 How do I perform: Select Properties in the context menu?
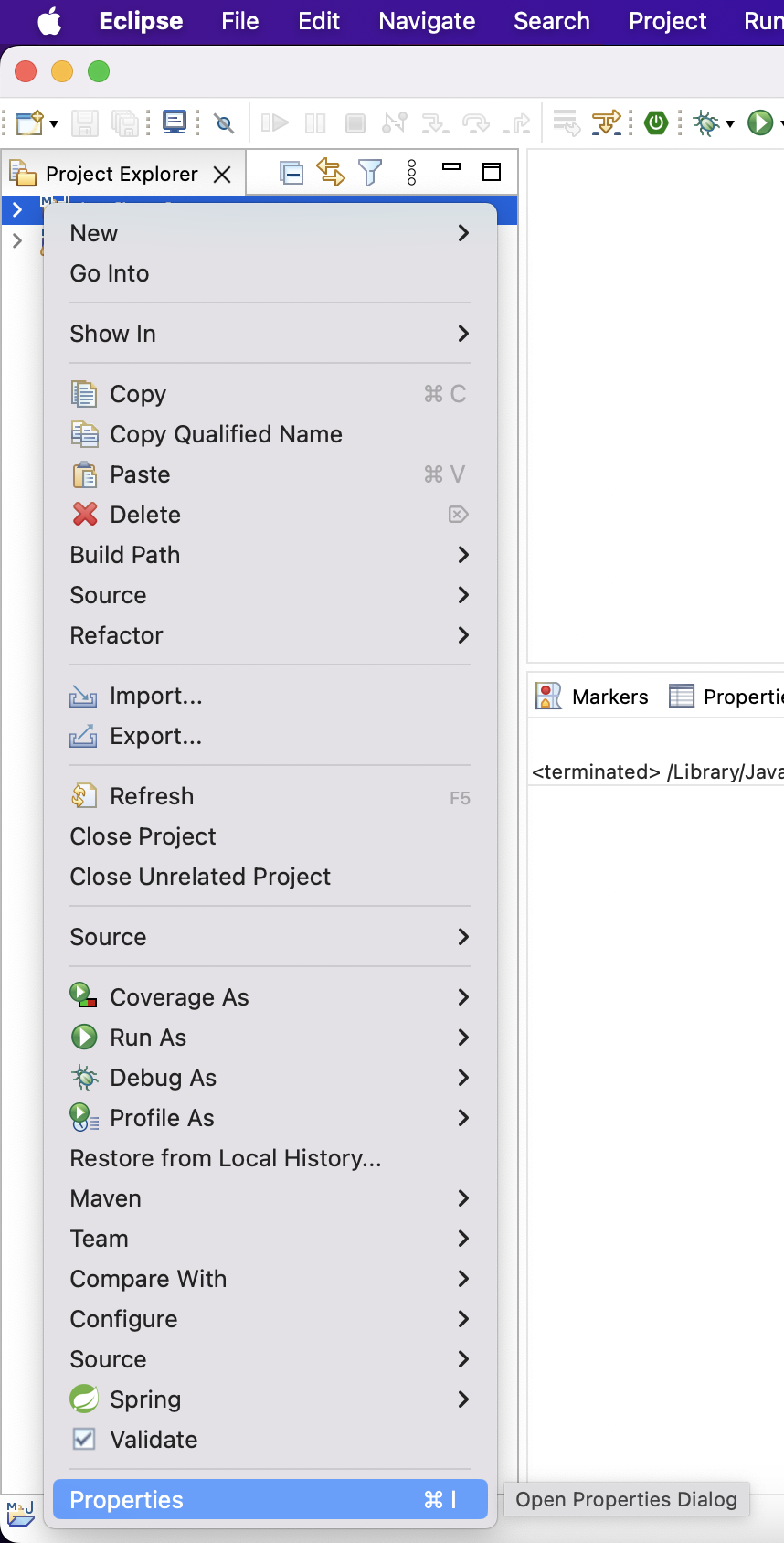[x=270, y=1500]
